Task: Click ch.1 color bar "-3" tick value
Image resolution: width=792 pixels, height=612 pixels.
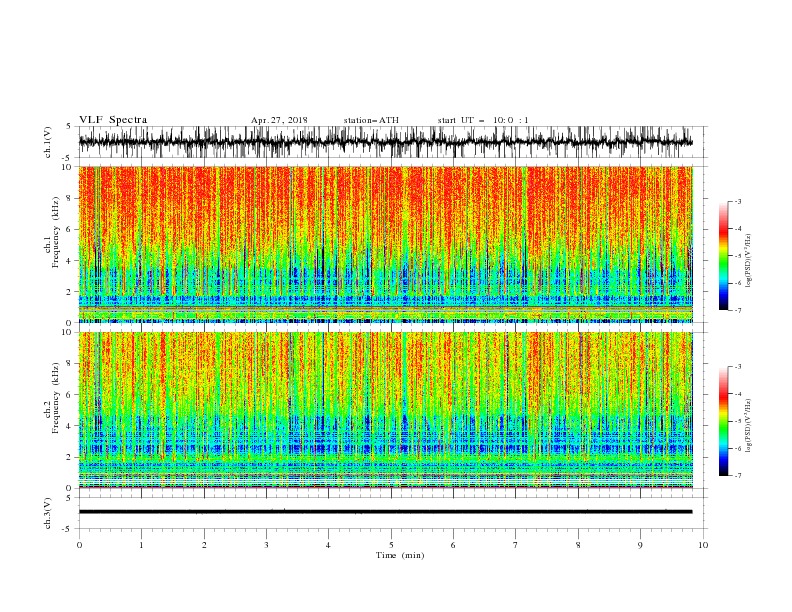Action: [738, 201]
